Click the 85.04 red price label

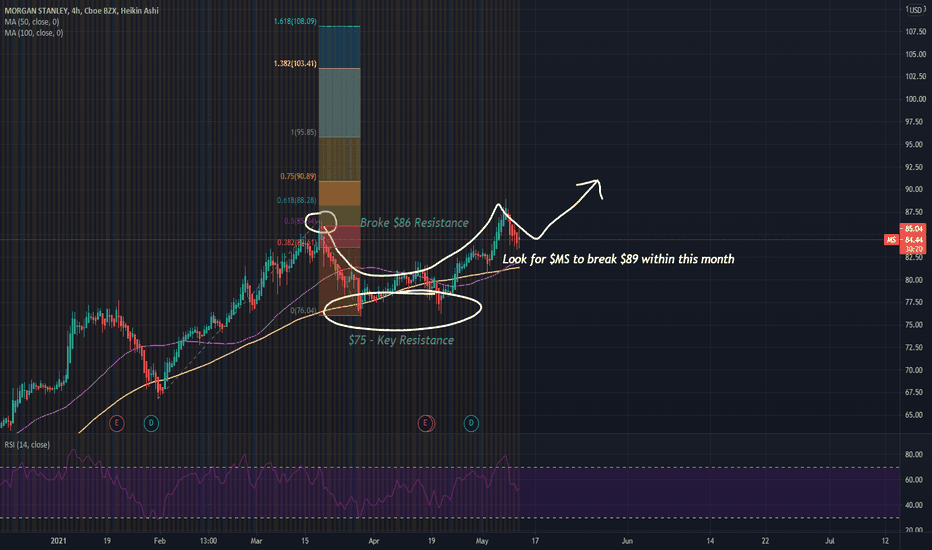pyautogui.click(x=914, y=228)
